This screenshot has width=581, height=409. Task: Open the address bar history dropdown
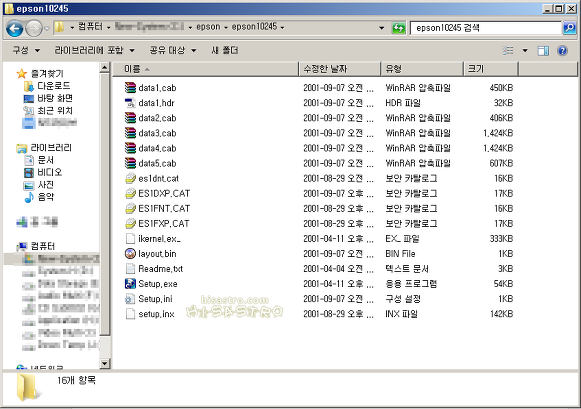tap(382, 28)
